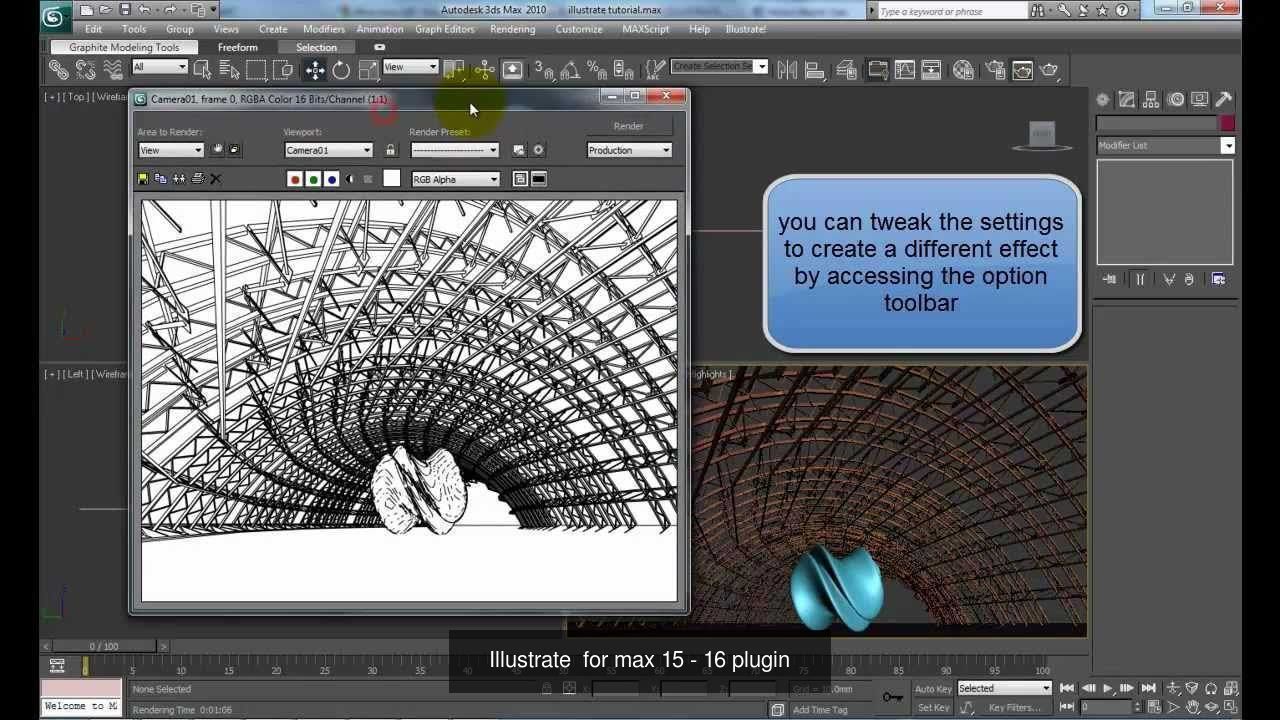
Task: Open the selection filter All dropdown
Action: 160,67
